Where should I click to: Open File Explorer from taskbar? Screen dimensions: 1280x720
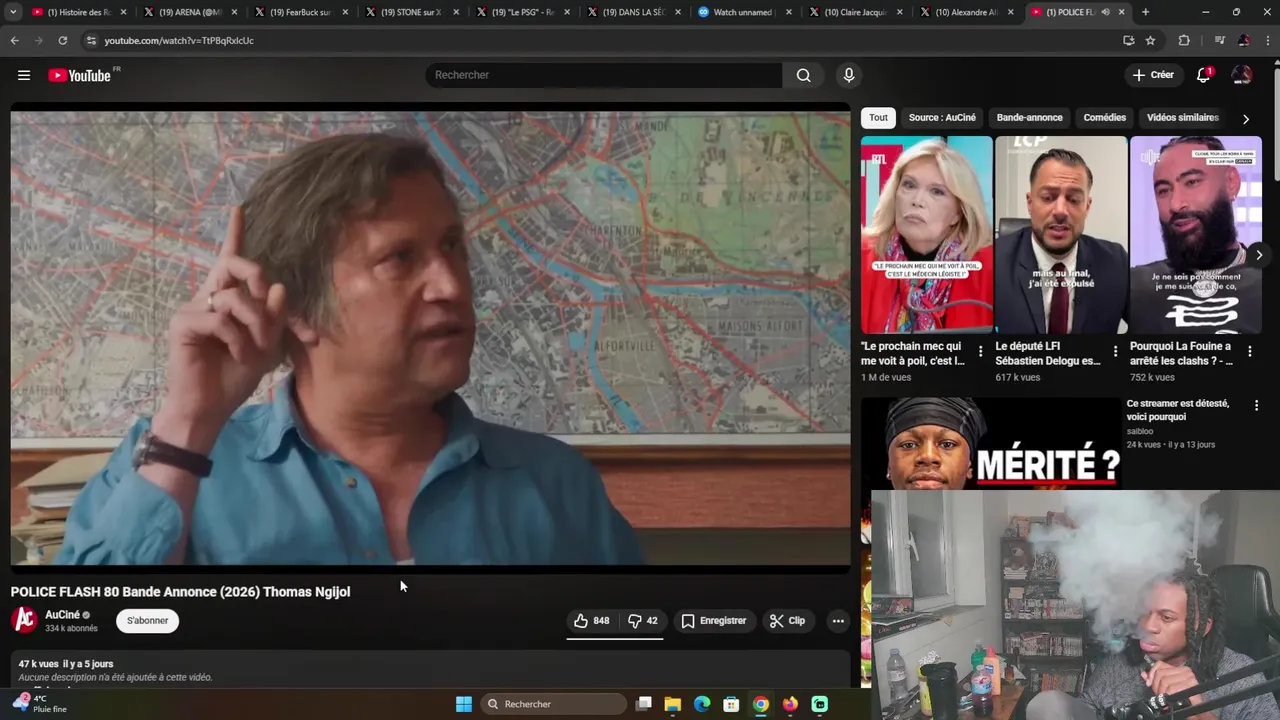(673, 704)
